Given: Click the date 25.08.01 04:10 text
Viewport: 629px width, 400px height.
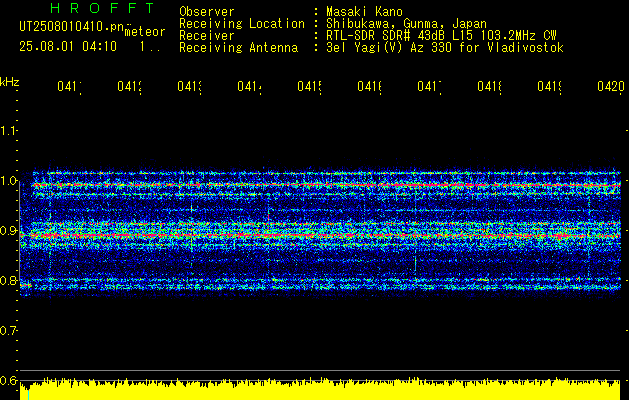Looking at the screenshot, I should click(68, 47).
